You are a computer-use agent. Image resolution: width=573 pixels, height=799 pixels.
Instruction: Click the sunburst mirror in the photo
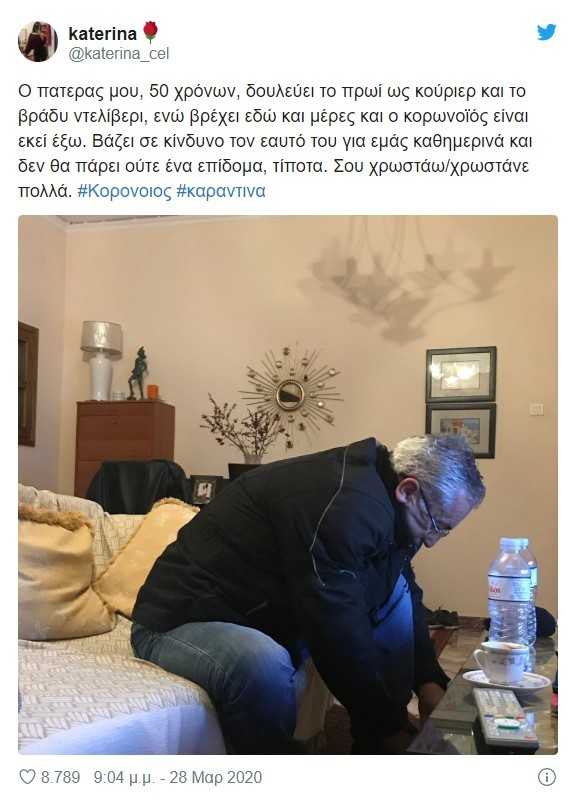click(x=291, y=394)
